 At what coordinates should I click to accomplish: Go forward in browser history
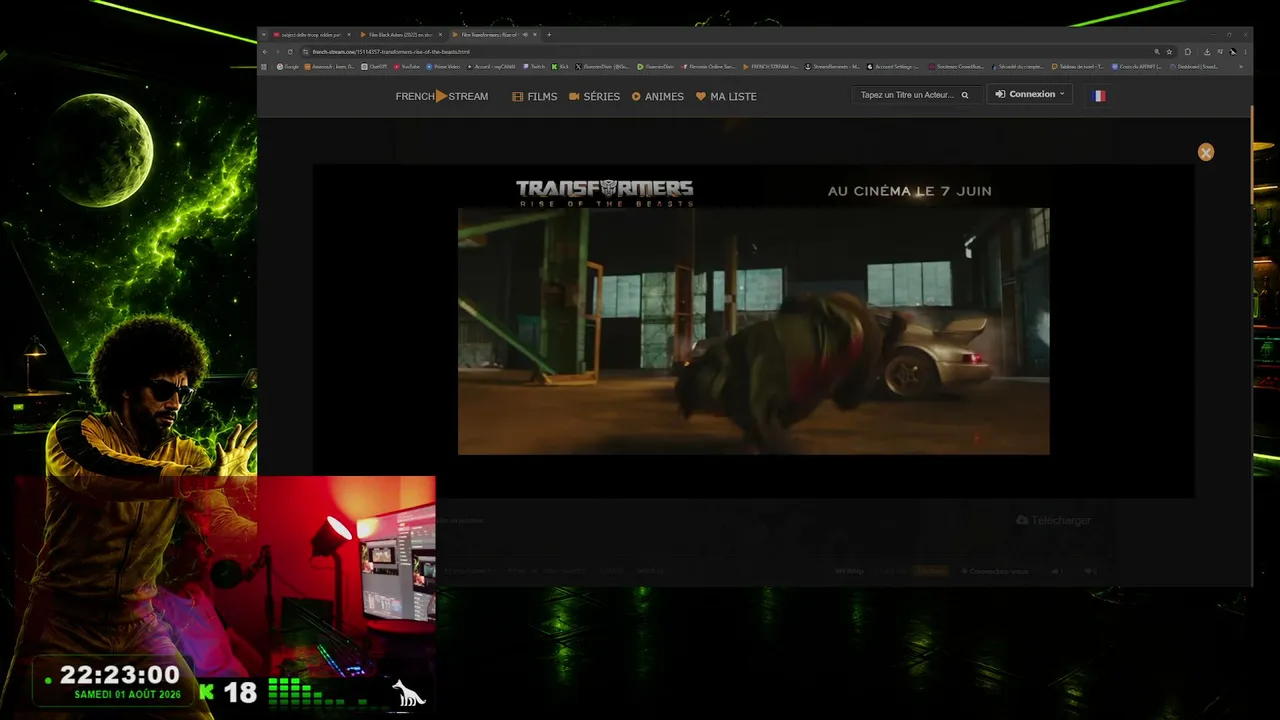coord(277,52)
